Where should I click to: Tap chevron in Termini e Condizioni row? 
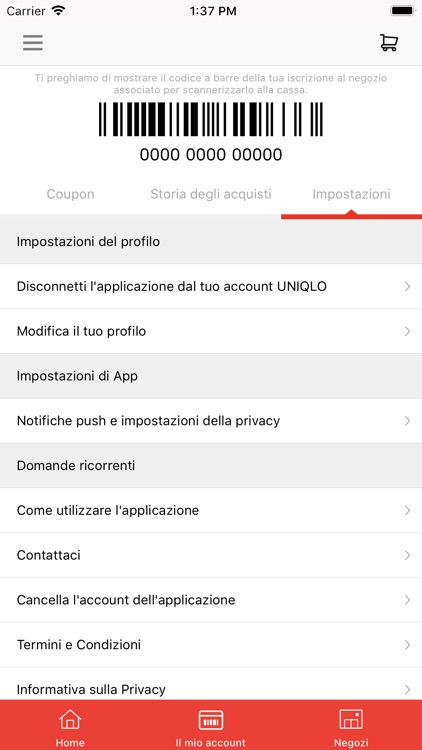pyautogui.click(x=407, y=645)
